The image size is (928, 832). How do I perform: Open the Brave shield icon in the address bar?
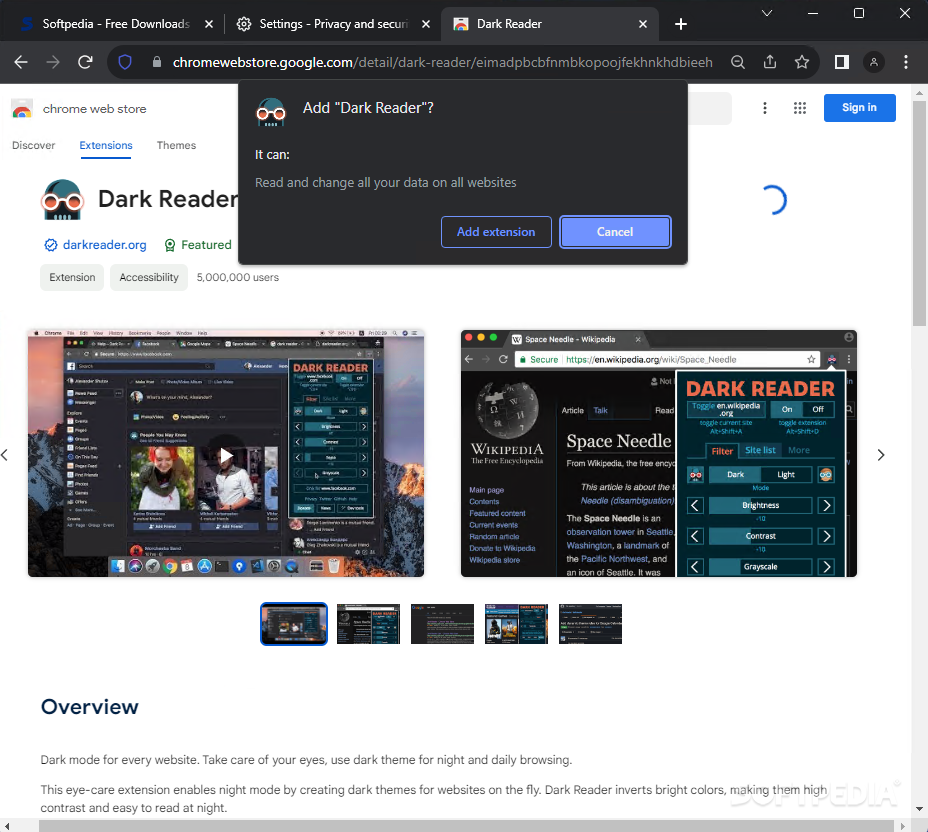(125, 62)
